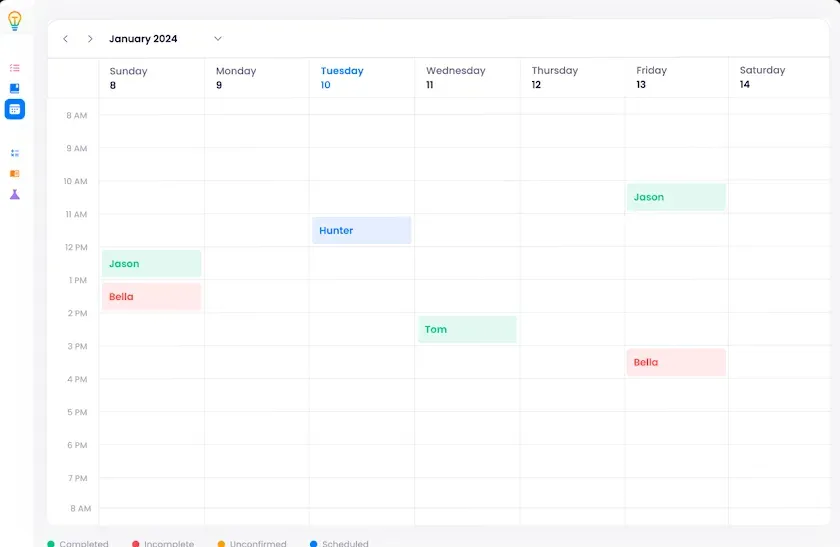Click the 1 PM time label

(78, 280)
